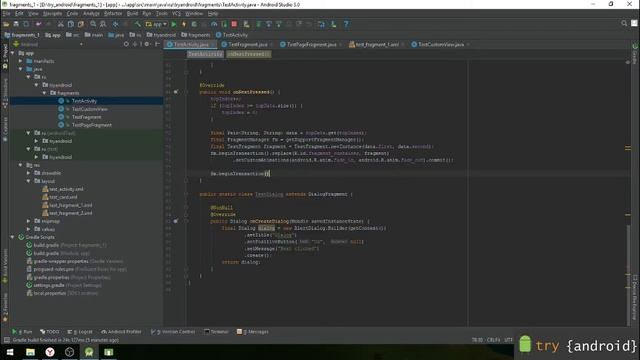640x360 pixels.
Task: Click the Open folder toolbar icon
Action: coord(6,24)
